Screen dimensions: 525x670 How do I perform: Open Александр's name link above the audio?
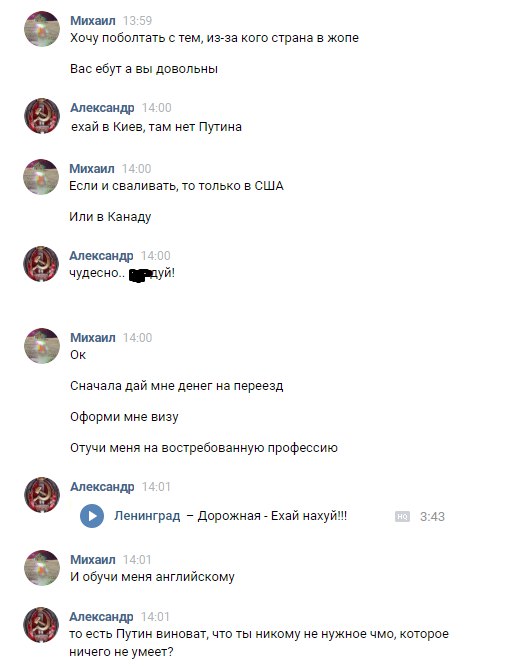102,486
